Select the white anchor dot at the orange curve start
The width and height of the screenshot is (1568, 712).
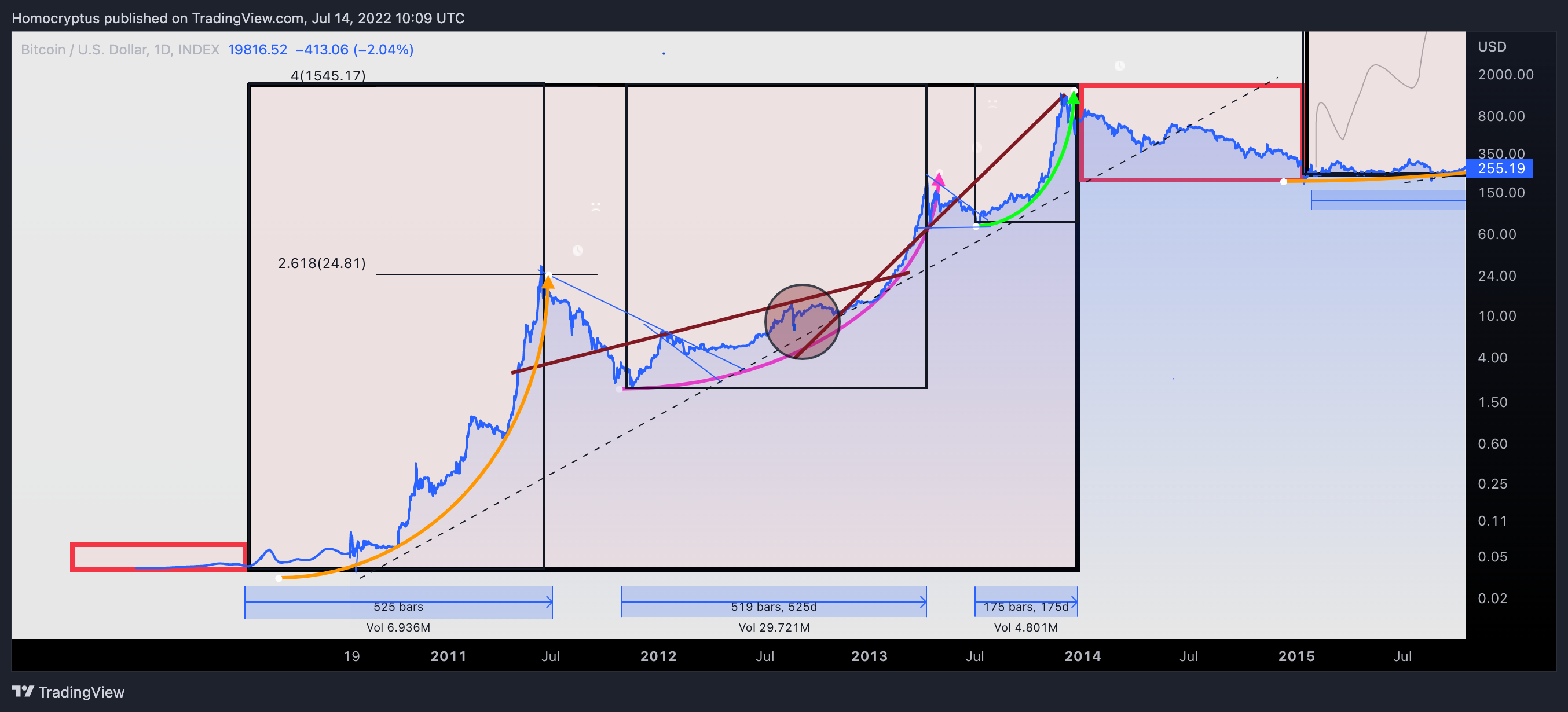tap(279, 578)
